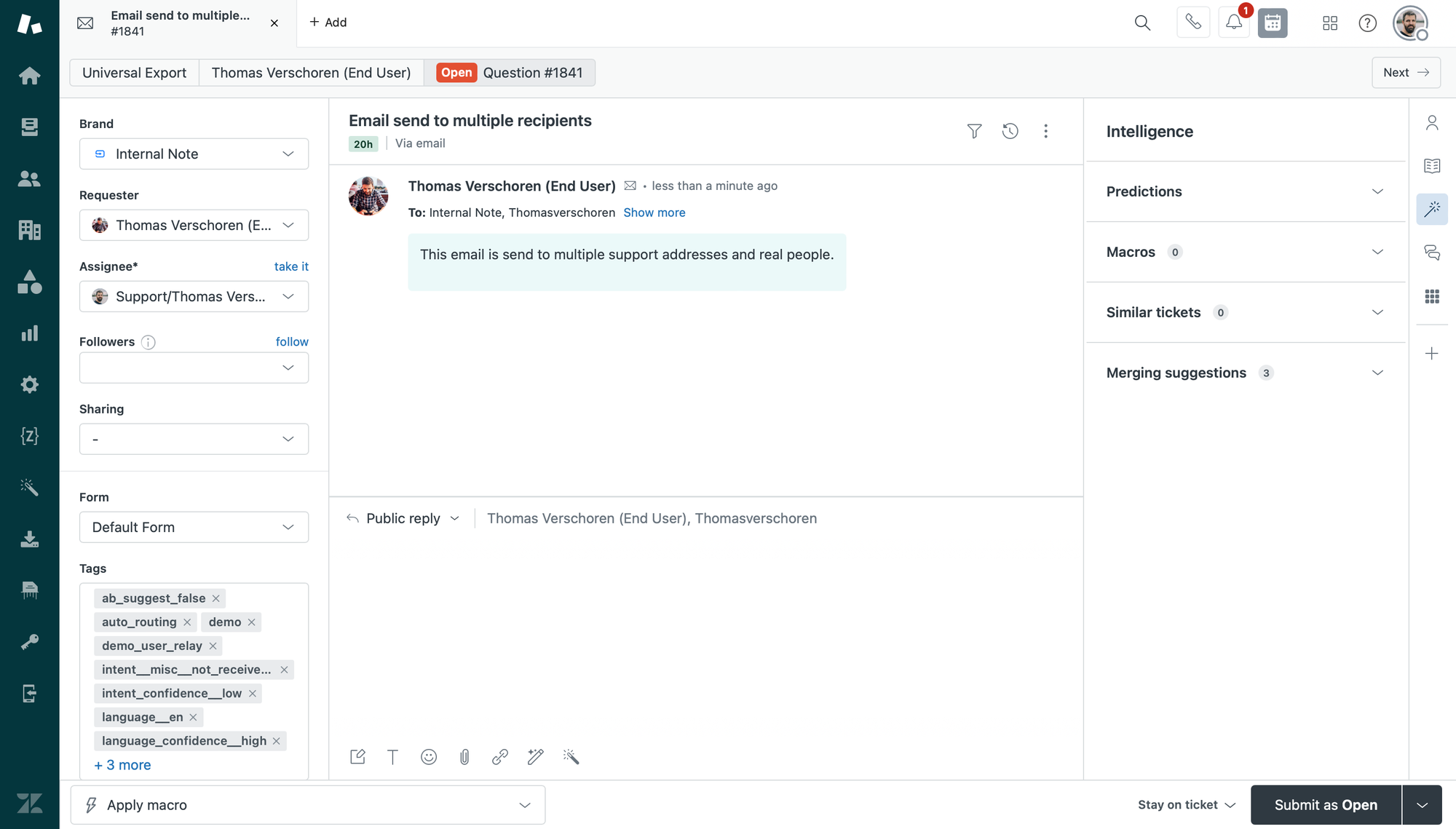
Task: Click Submit as Open button
Action: (1325, 805)
